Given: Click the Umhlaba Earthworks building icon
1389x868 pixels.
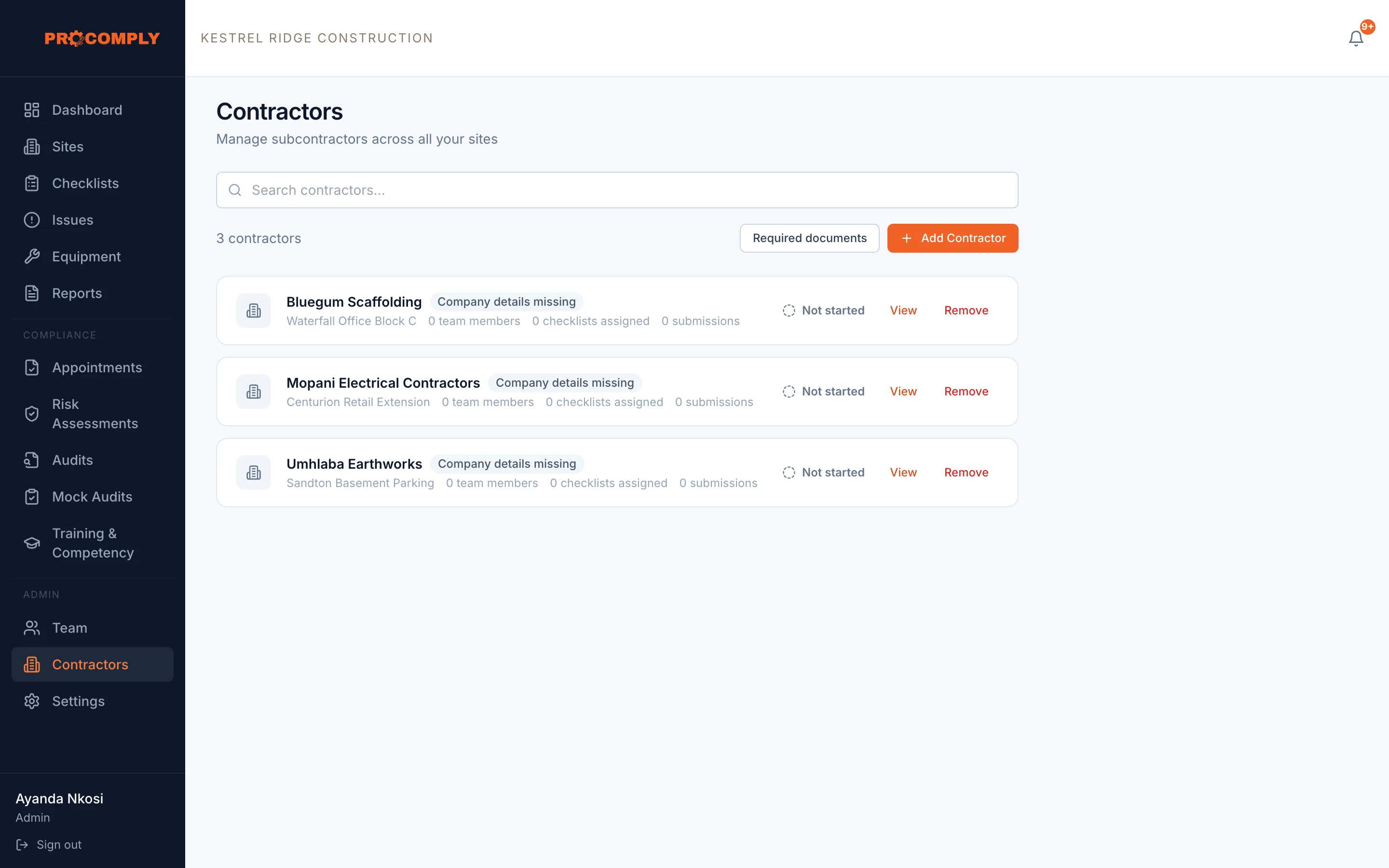Looking at the screenshot, I should pos(253,473).
